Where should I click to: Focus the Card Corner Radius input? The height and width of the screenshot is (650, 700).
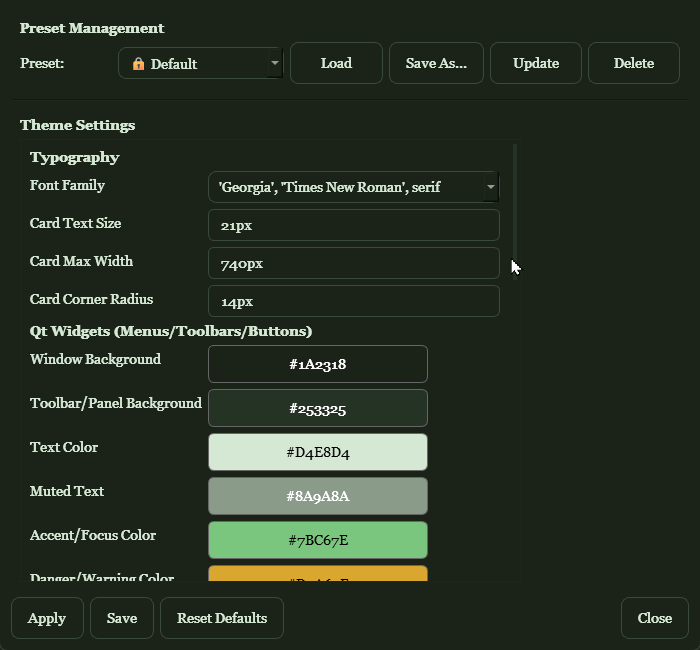[x=353, y=301]
